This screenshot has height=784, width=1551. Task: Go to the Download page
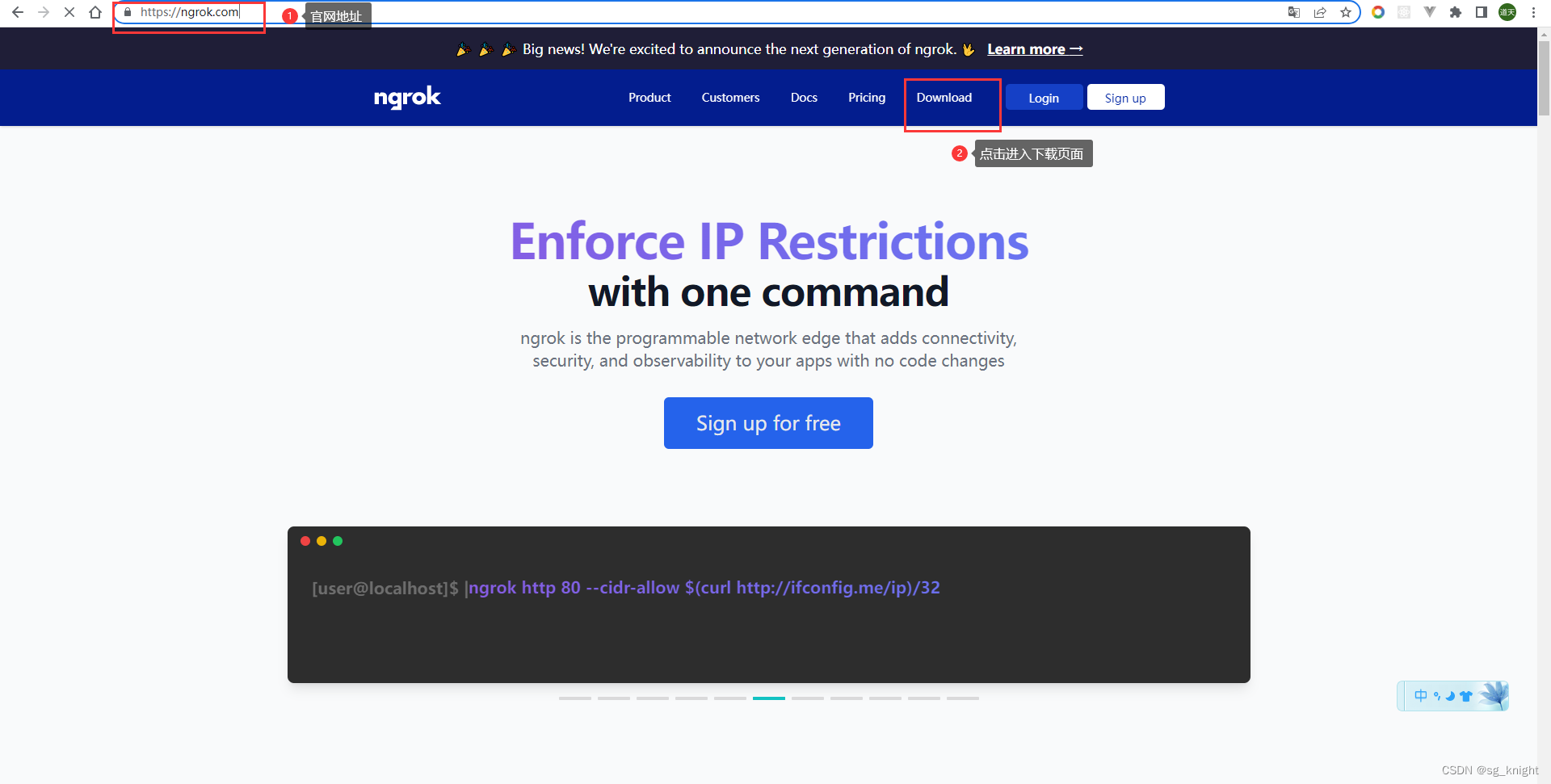click(x=944, y=98)
